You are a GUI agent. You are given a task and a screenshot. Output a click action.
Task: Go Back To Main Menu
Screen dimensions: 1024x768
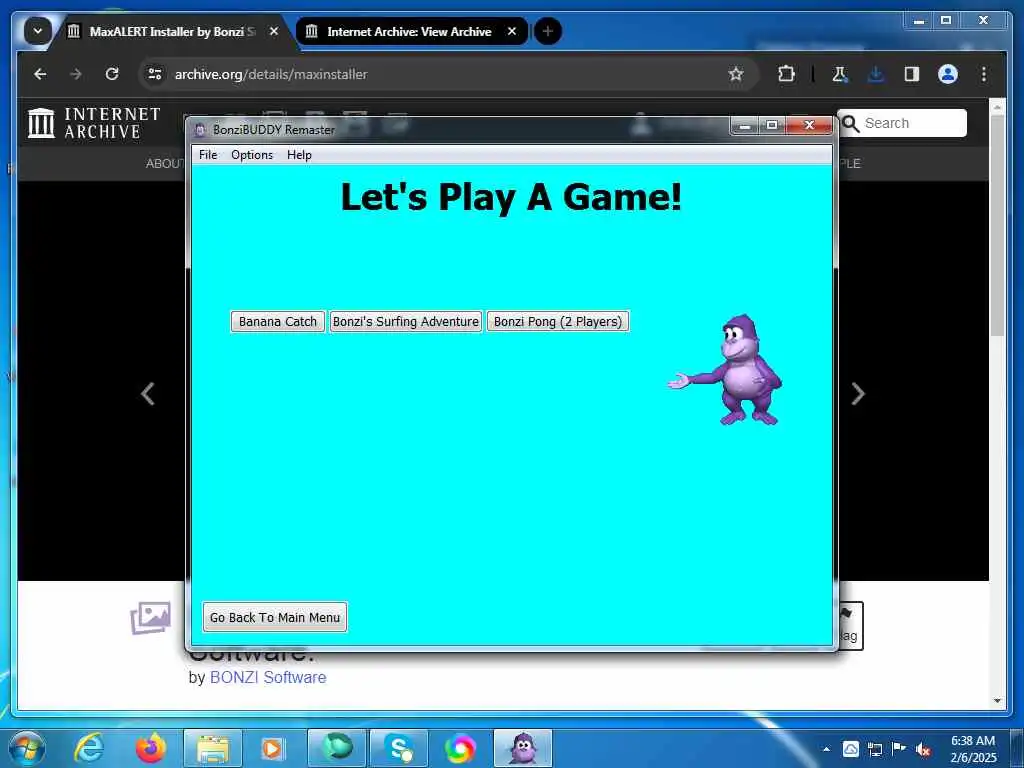tap(275, 617)
